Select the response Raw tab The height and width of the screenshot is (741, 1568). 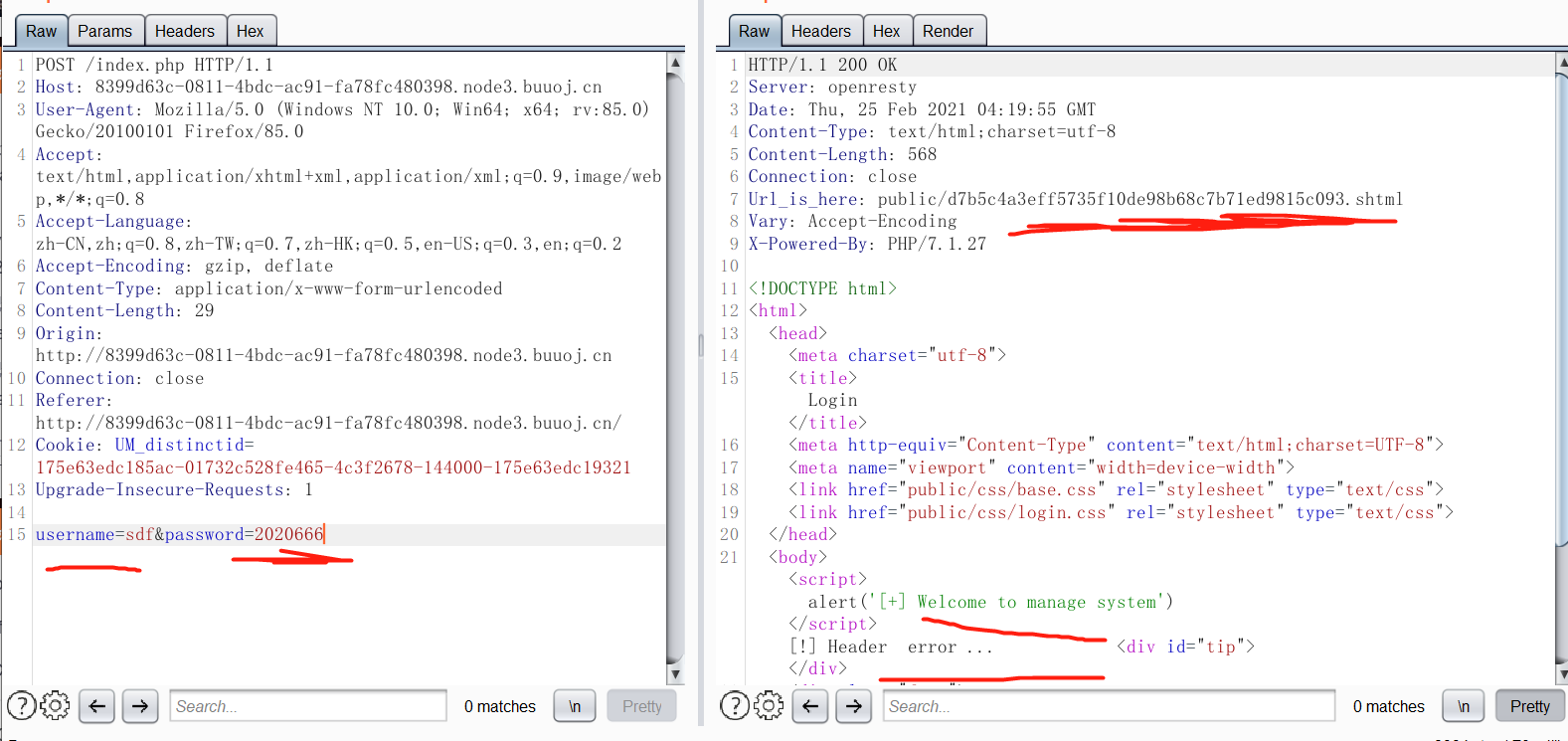click(x=755, y=31)
